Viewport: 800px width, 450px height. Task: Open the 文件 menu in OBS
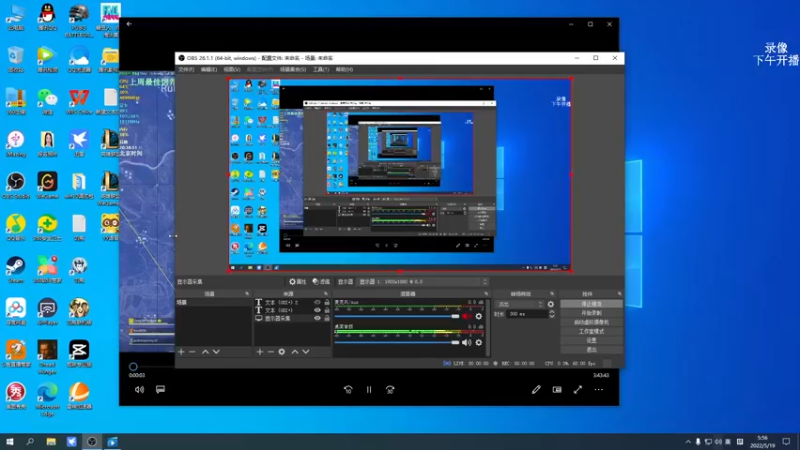coord(185,70)
